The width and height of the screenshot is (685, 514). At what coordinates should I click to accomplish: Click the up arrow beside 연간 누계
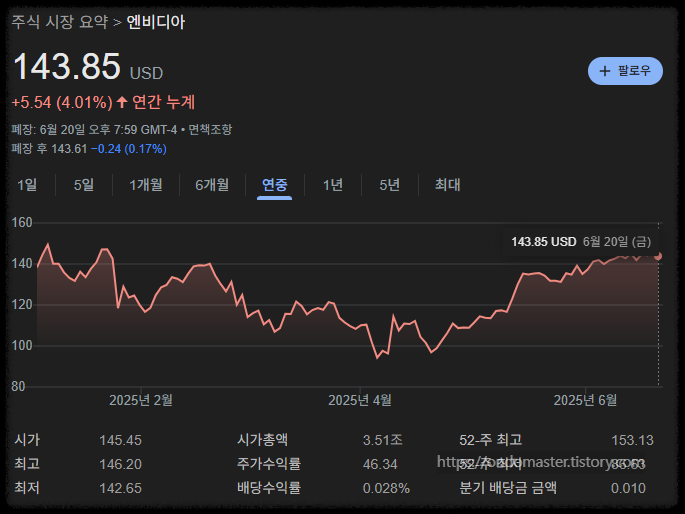(122, 102)
